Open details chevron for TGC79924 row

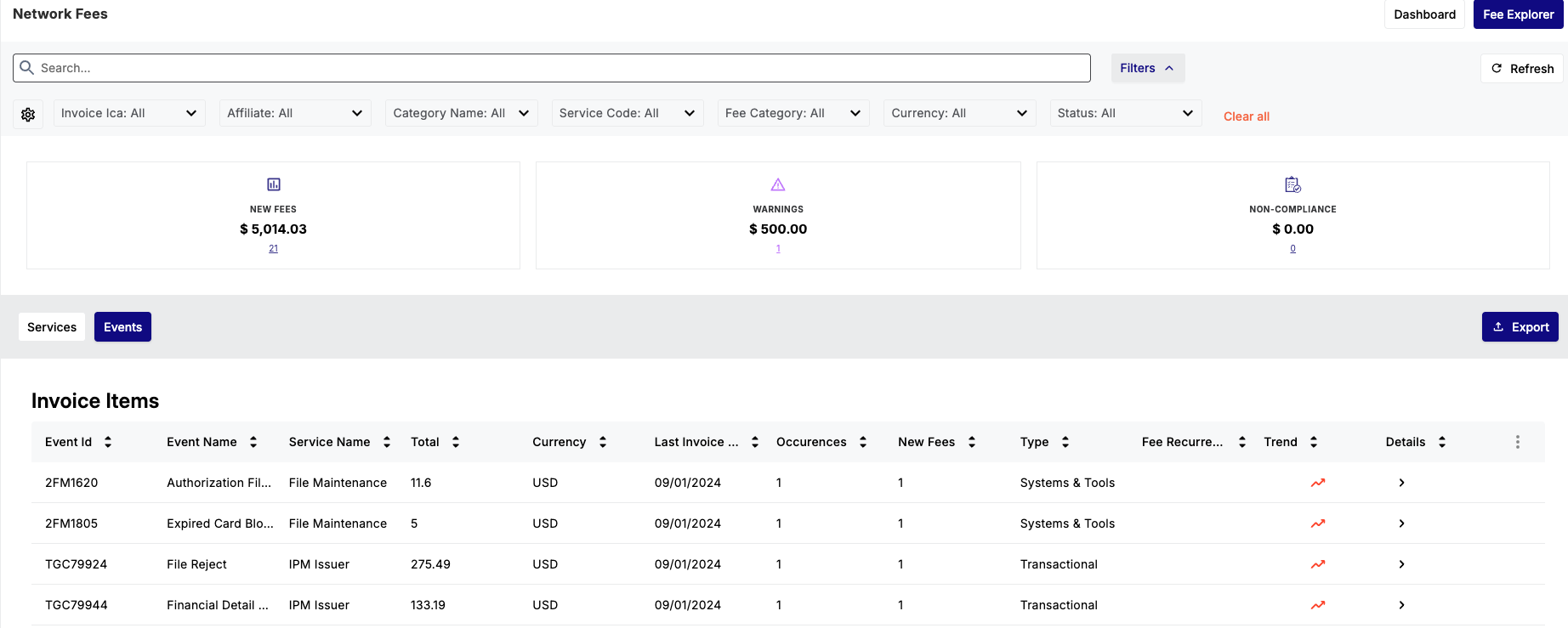coord(1401,564)
